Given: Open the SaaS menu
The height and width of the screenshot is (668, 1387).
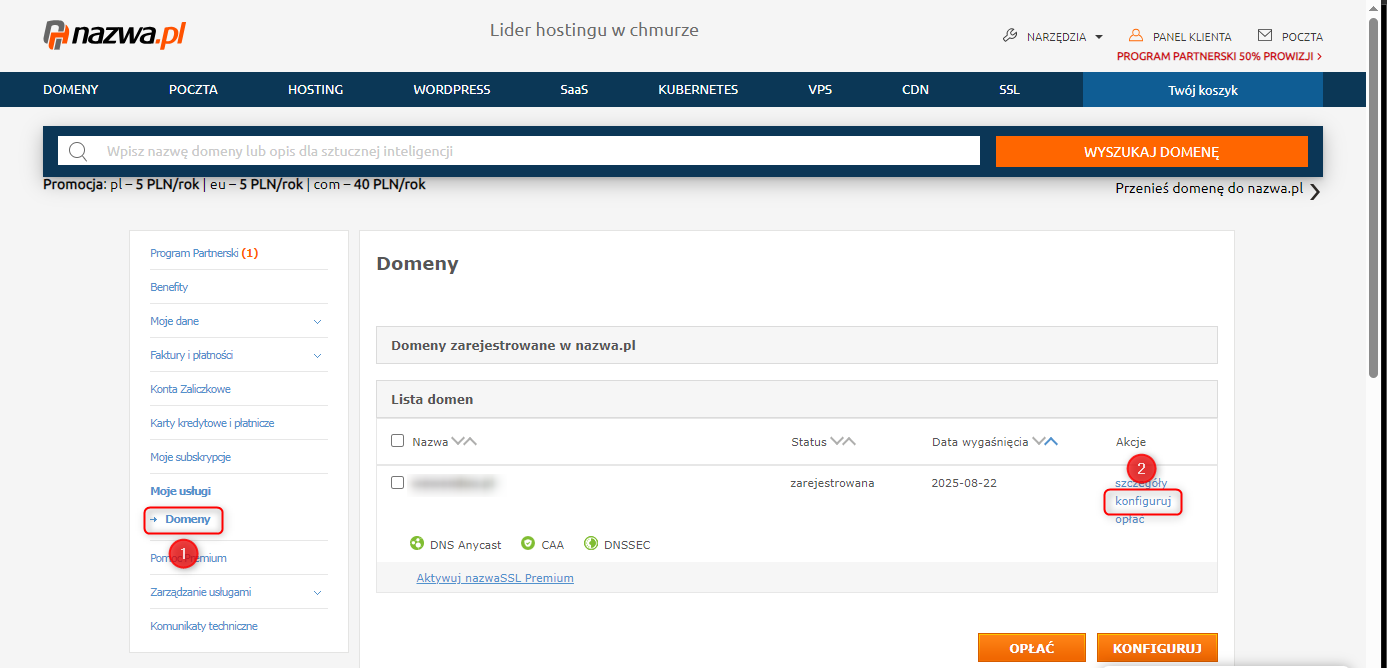Looking at the screenshot, I should 574,89.
